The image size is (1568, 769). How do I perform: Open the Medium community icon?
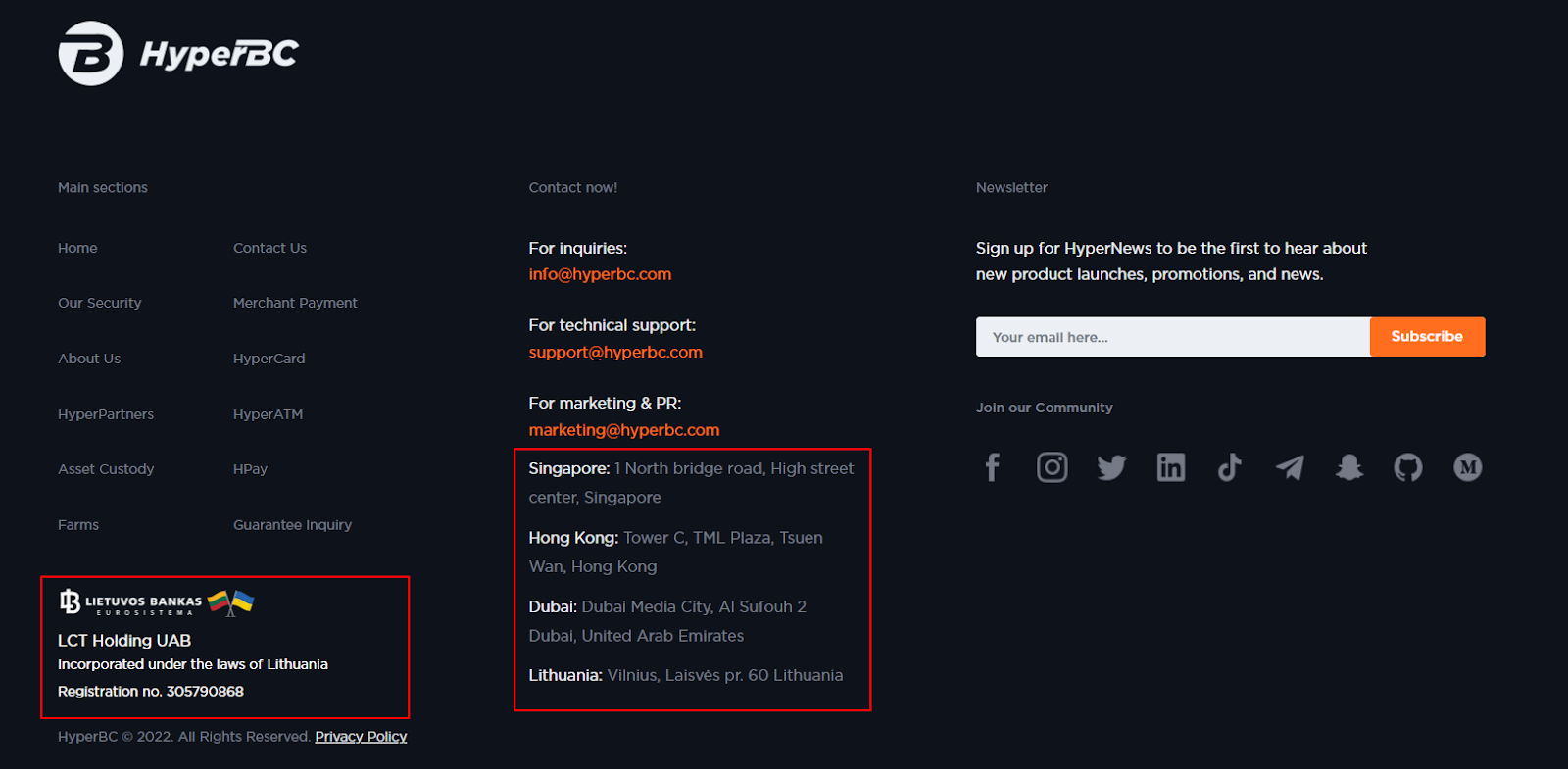pos(1468,467)
